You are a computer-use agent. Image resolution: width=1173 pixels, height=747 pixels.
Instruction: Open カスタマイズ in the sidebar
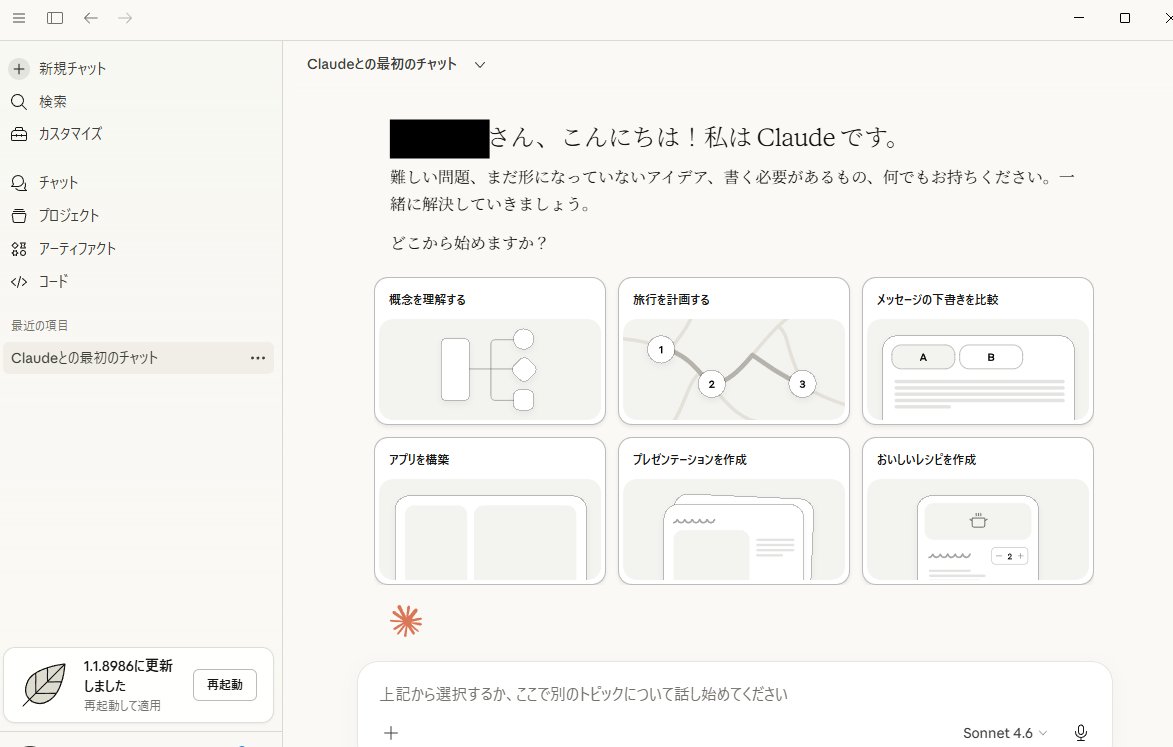[x=70, y=135]
